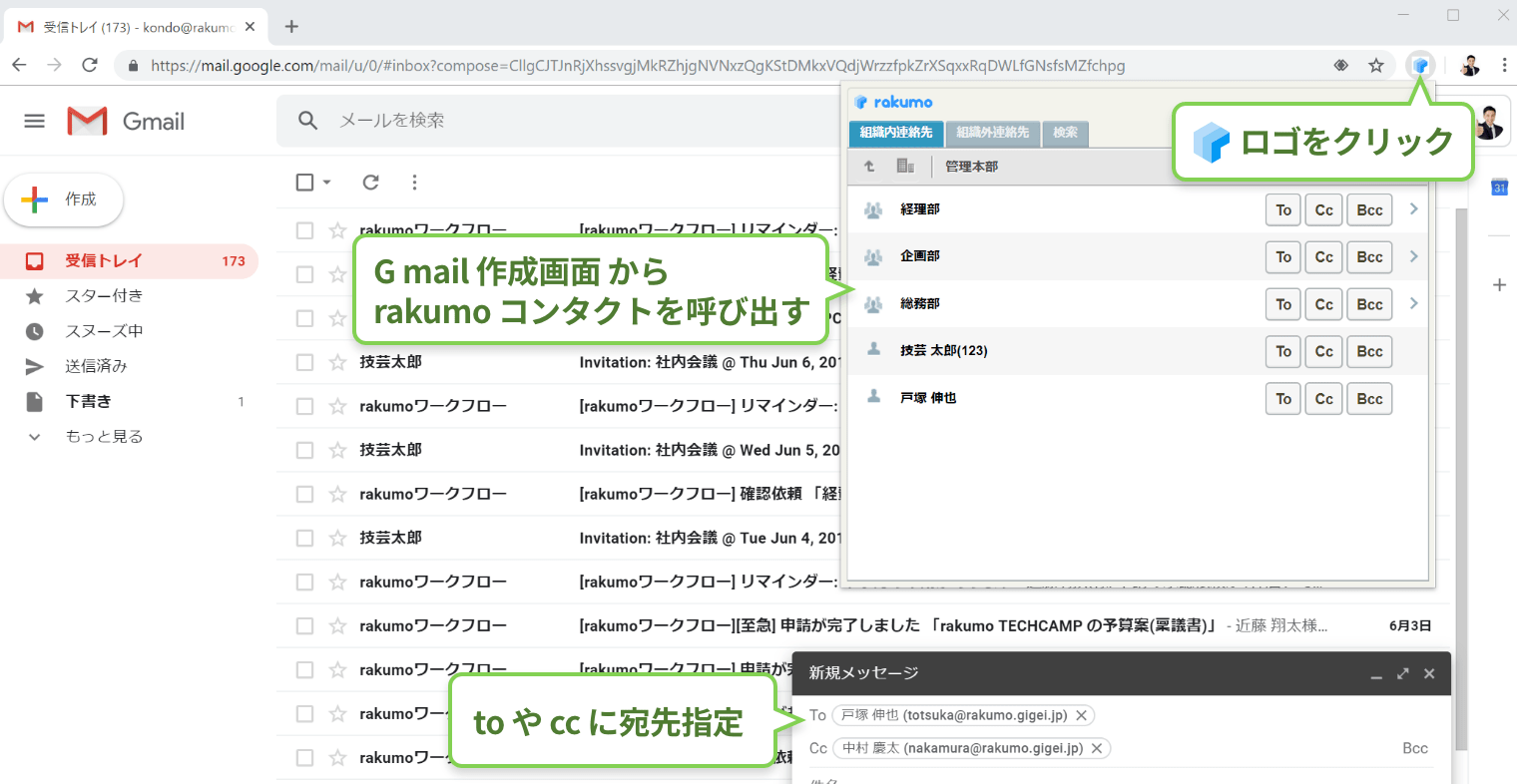Click the Chrome profile avatar icon
The width and height of the screenshot is (1517, 784).
tap(1470, 66)
